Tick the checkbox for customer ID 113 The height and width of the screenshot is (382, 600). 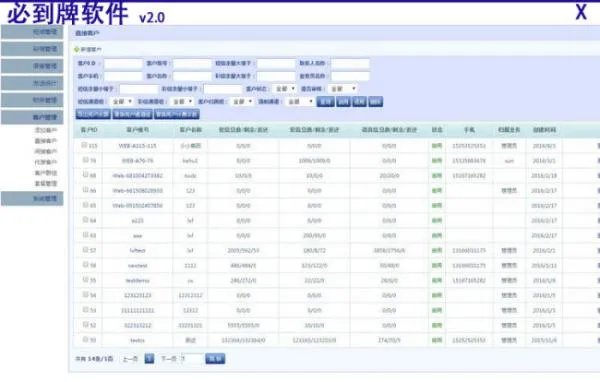coord(84,145)
